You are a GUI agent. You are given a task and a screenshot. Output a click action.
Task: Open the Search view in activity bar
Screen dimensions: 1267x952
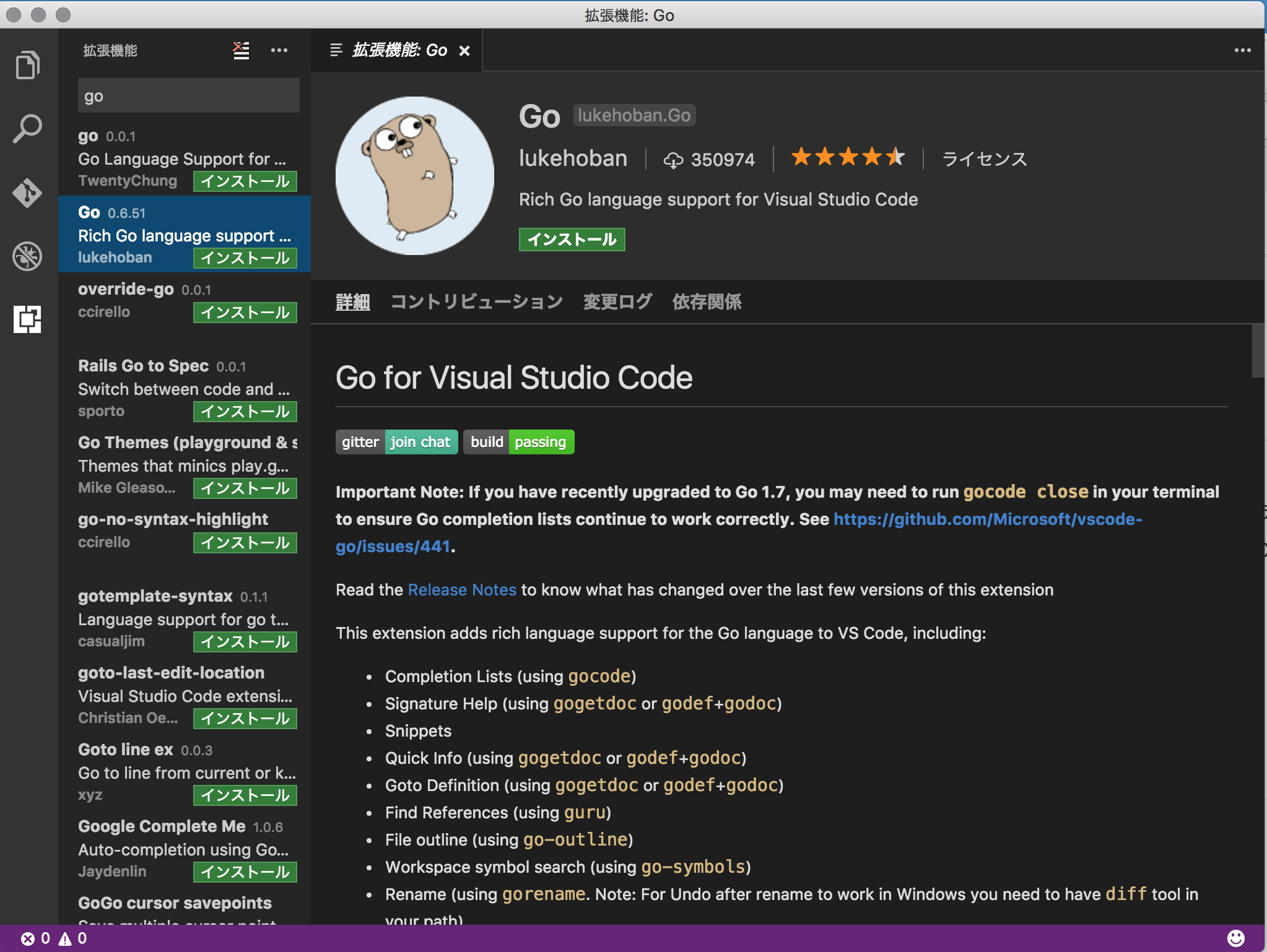pyautogui.click(x=27, y=129)
